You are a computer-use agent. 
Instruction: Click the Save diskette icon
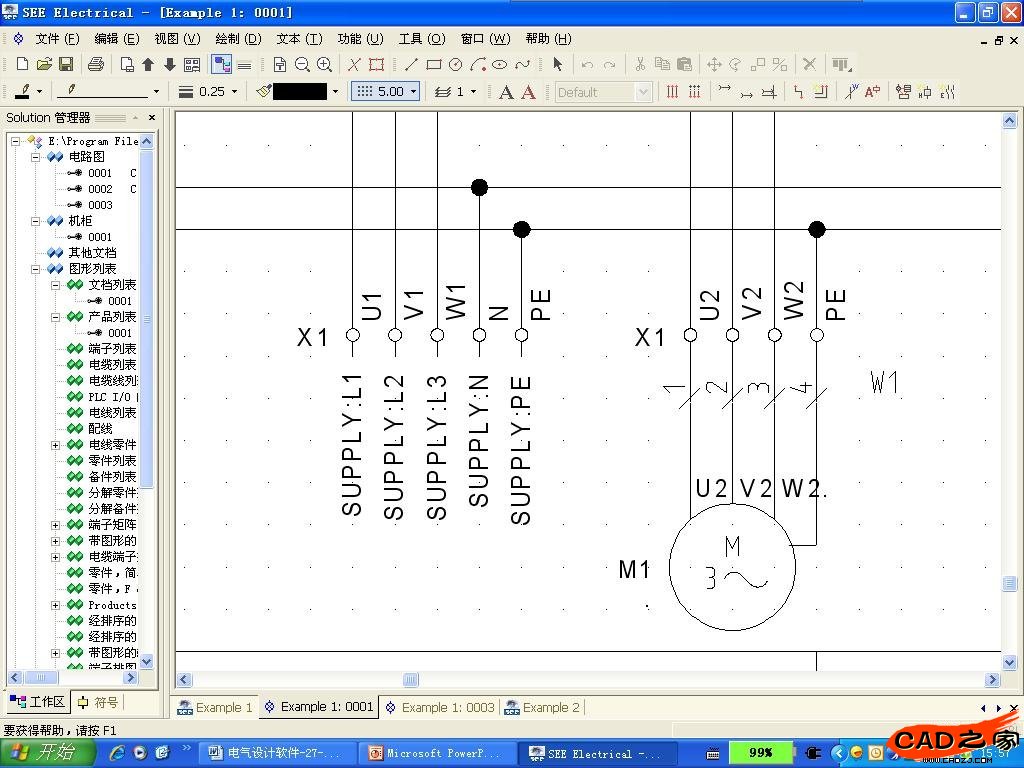66,64
